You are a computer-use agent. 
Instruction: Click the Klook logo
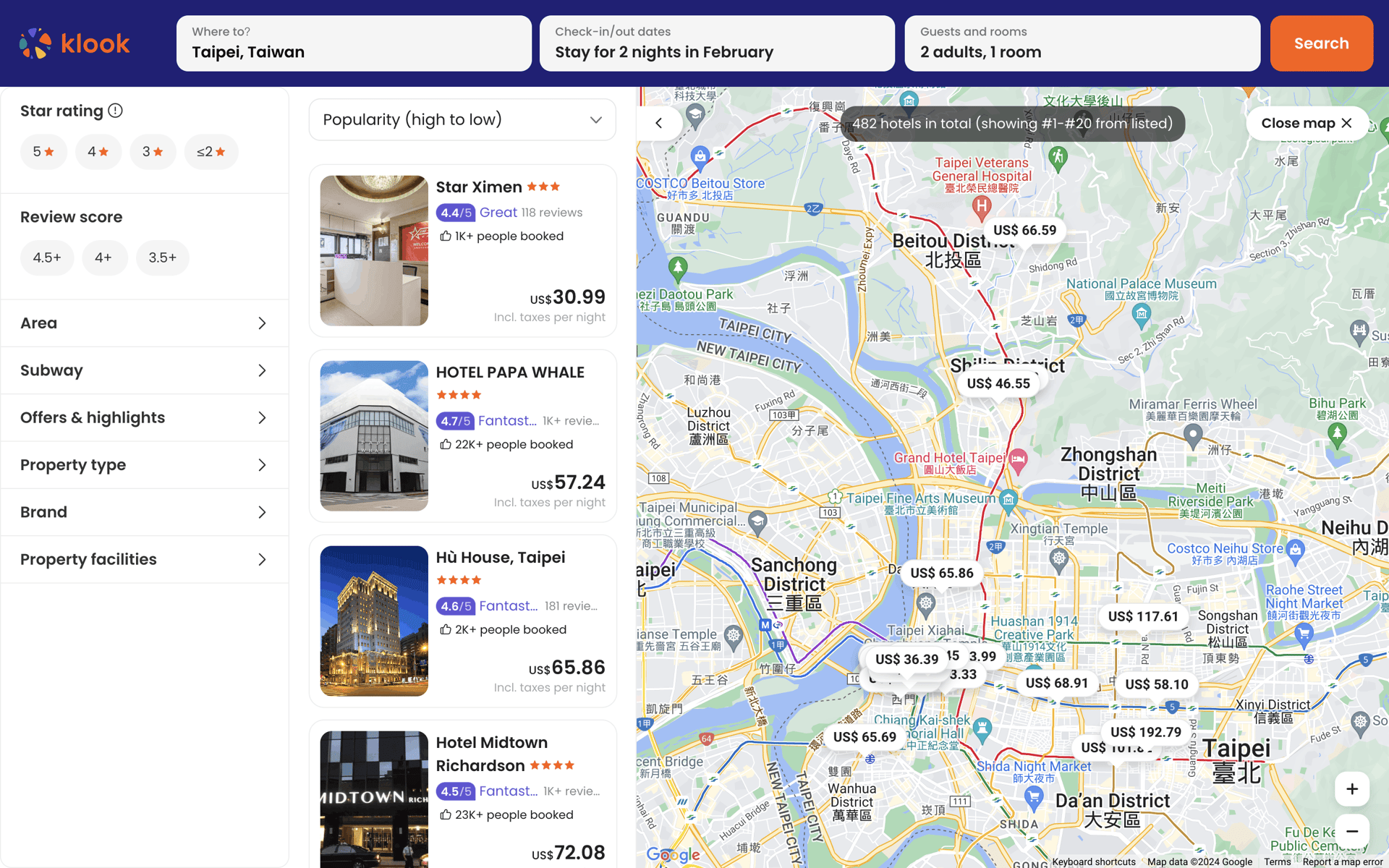coord(75,43)
